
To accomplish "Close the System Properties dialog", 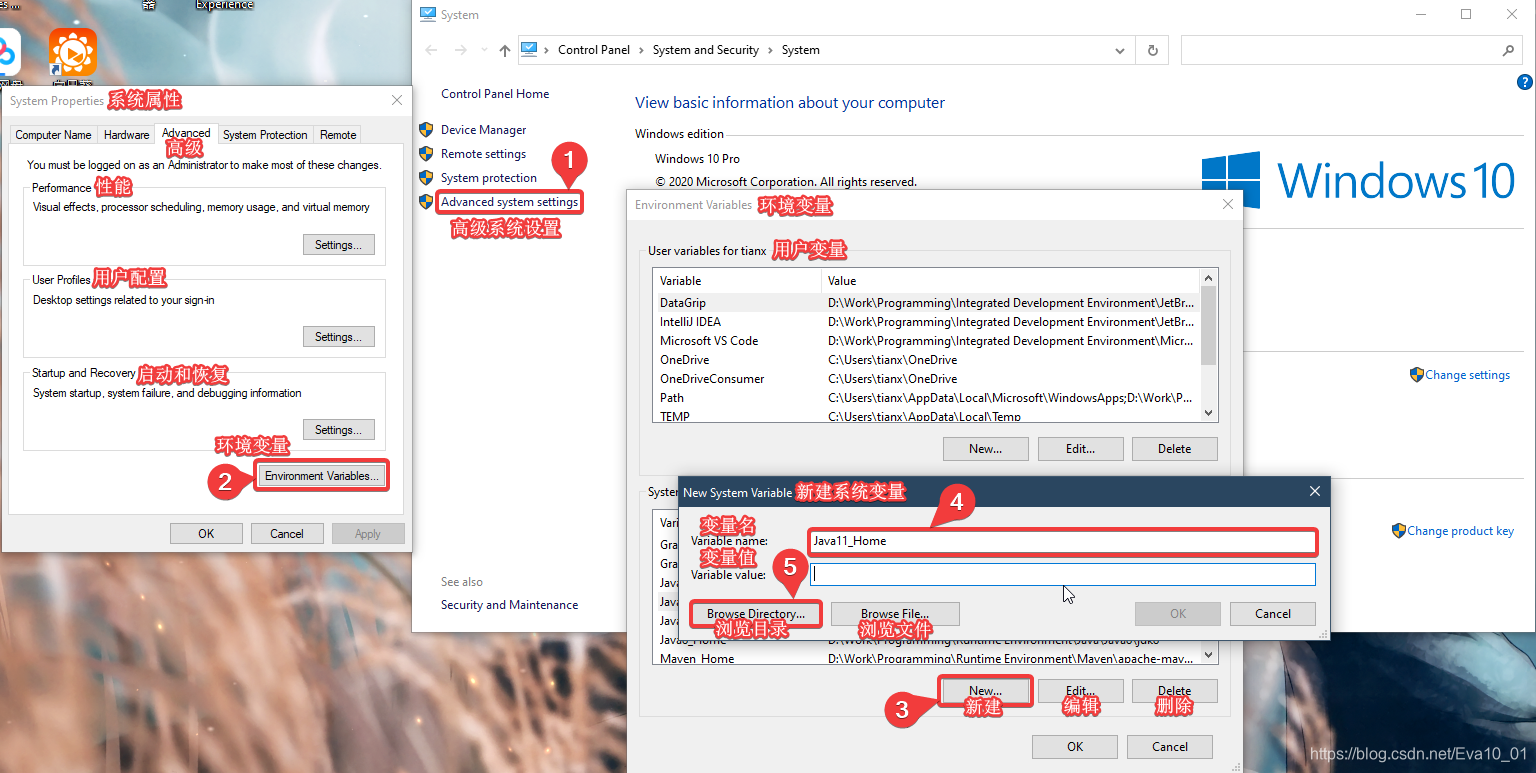I will (397, 100).
